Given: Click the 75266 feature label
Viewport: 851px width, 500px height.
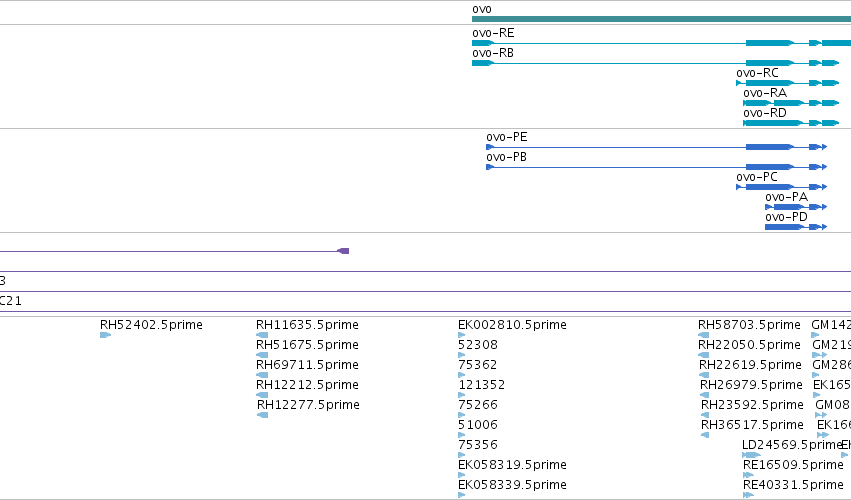Looking at the screenshot, I should click(478, 405).
